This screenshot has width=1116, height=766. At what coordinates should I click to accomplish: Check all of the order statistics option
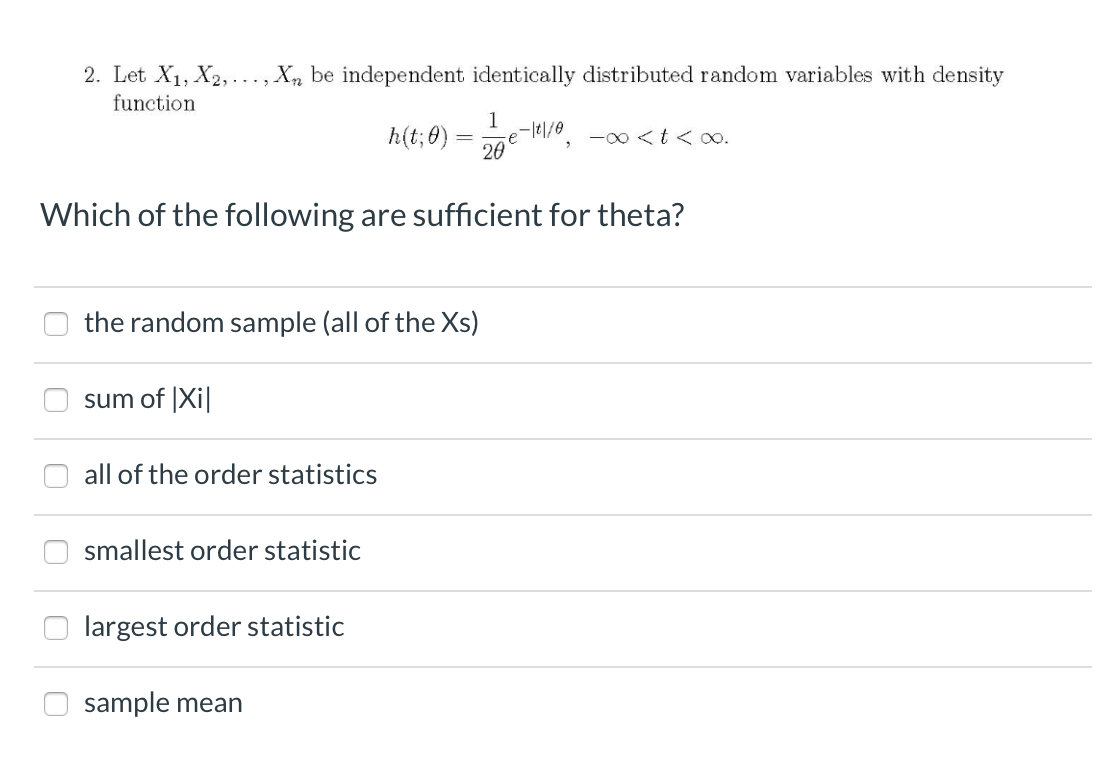point(56,476)
